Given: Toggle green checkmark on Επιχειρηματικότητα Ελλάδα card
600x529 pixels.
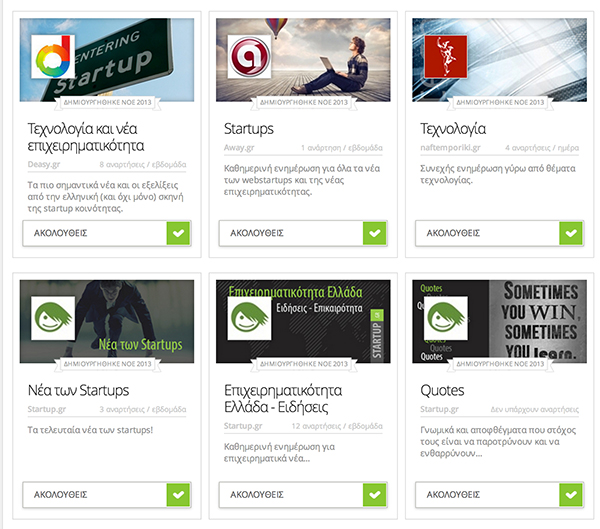Looking at the screenshot, I should pyautogui.click(x=374, y=494).
